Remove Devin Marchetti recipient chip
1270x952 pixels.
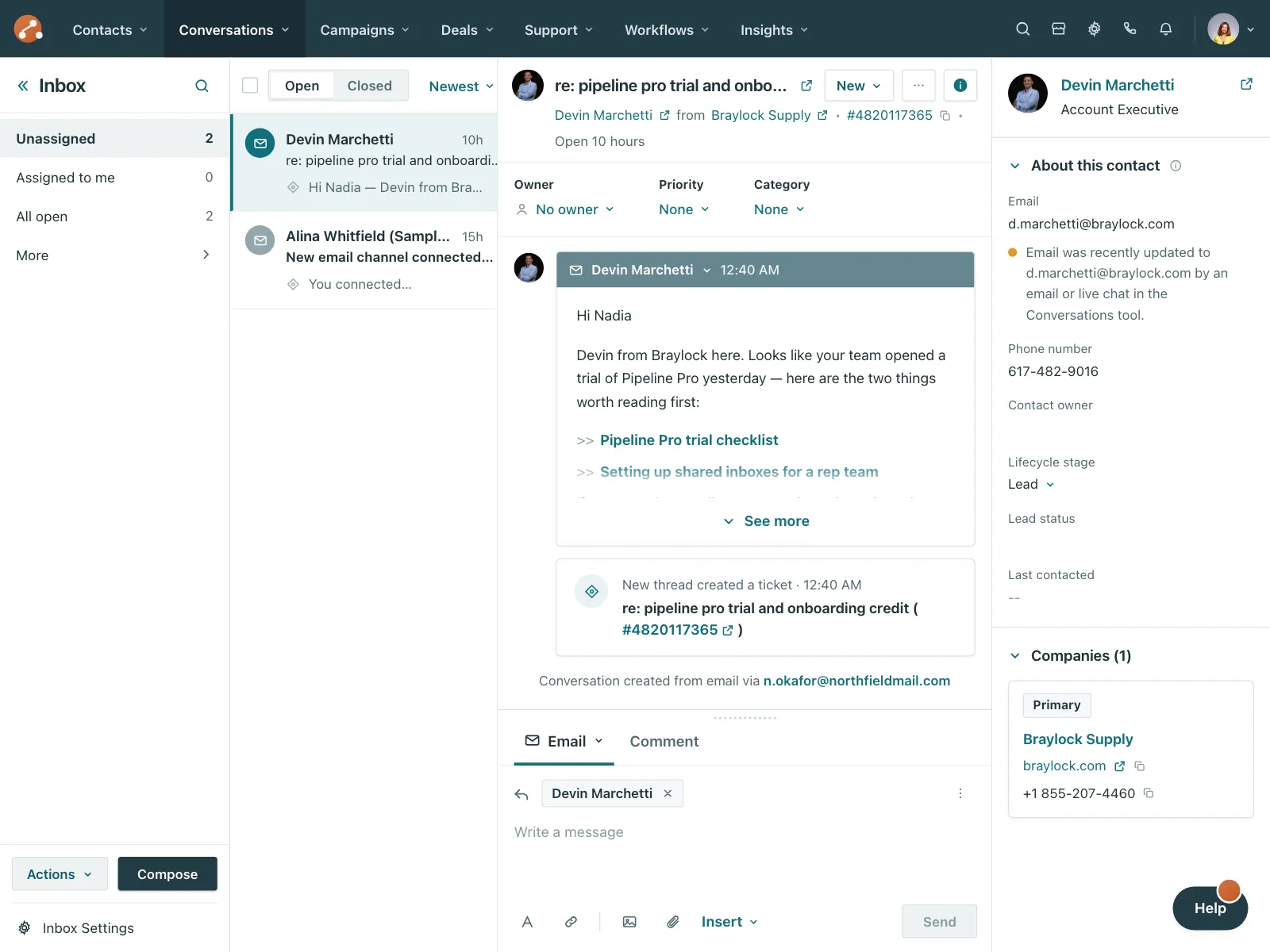point(668,793)
